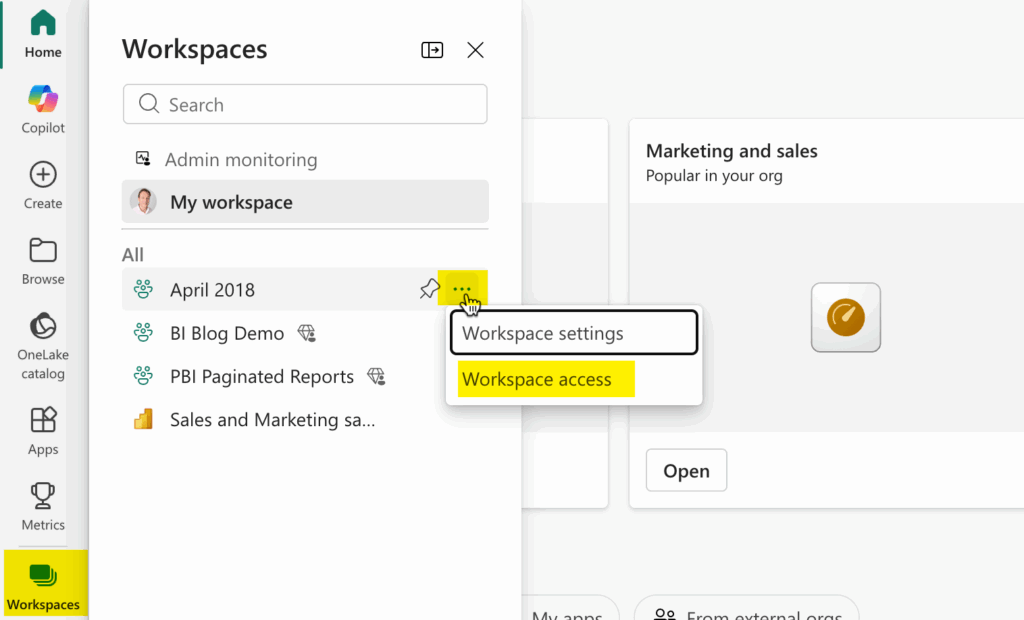Open the Browse folder icon
Viewport: 1024px width, 620px height.
click(x=43, y=260)
